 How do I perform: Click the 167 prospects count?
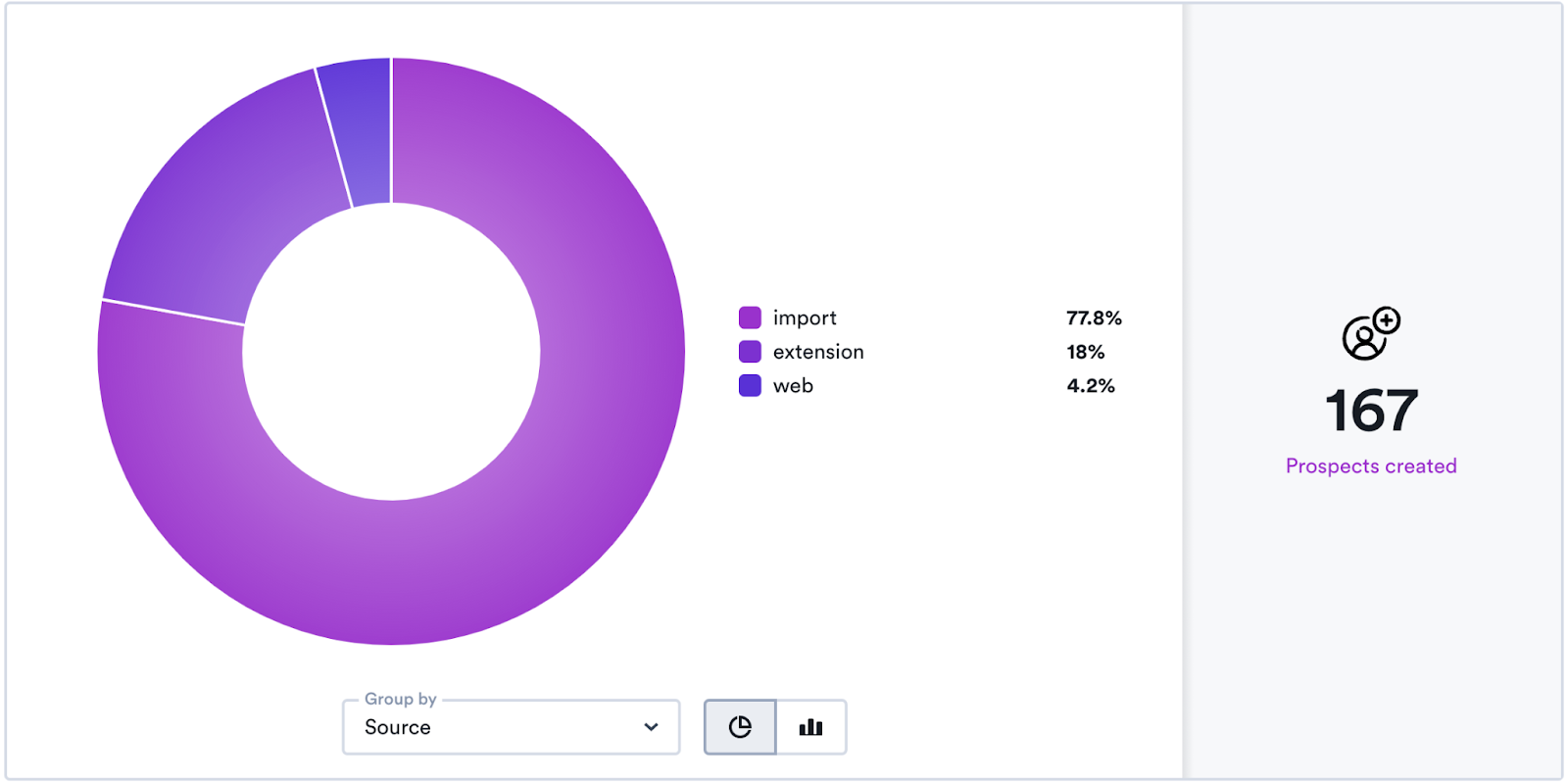(1370, 412)
